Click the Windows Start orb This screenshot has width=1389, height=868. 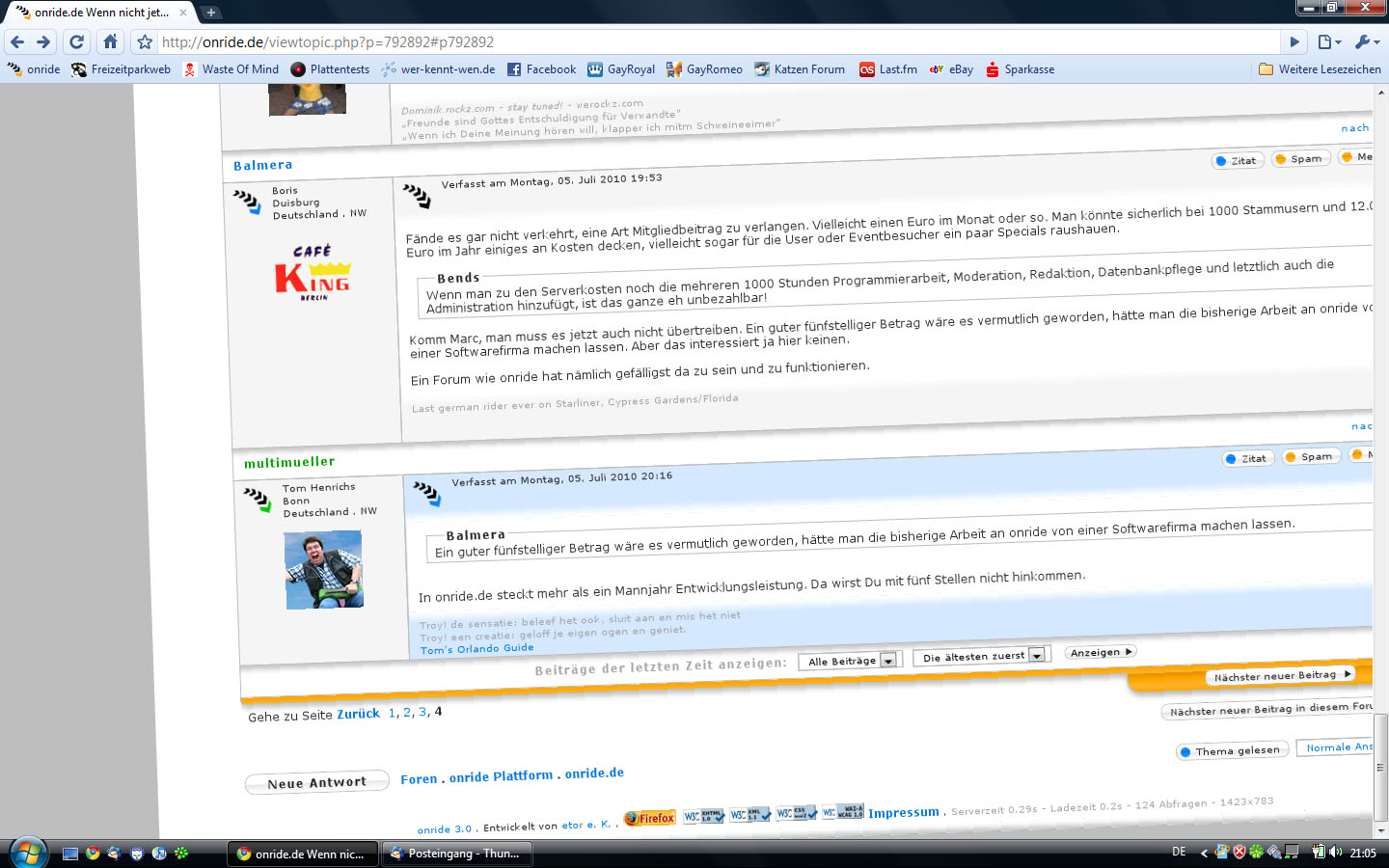pos(27,853)
